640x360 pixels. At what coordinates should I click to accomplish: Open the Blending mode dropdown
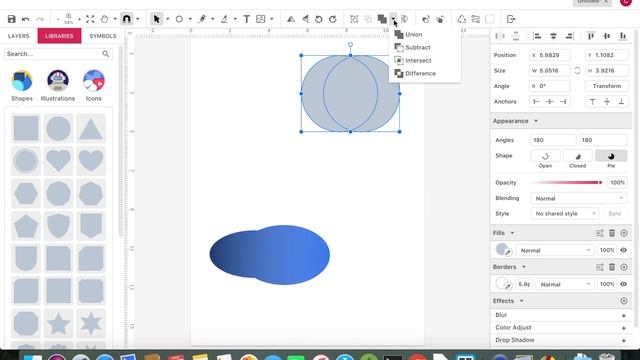click(x=578, y=198)
